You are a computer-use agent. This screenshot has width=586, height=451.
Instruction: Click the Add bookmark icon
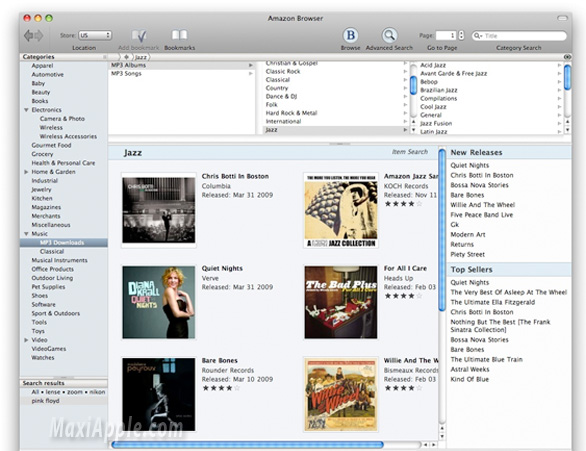point(139,35)
